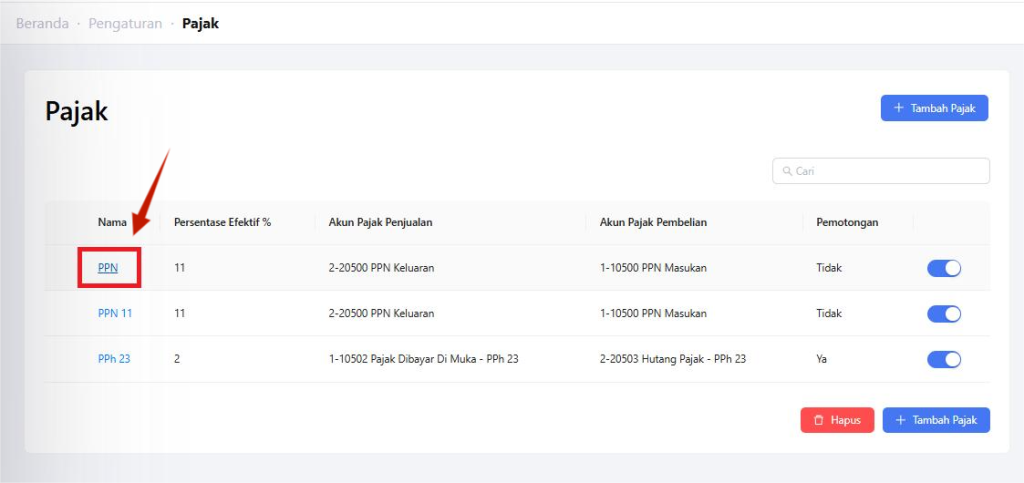This screenshot has height=483, width=1024.
Task: Disable the toggle for the PPN row
Action: [944, 268]
